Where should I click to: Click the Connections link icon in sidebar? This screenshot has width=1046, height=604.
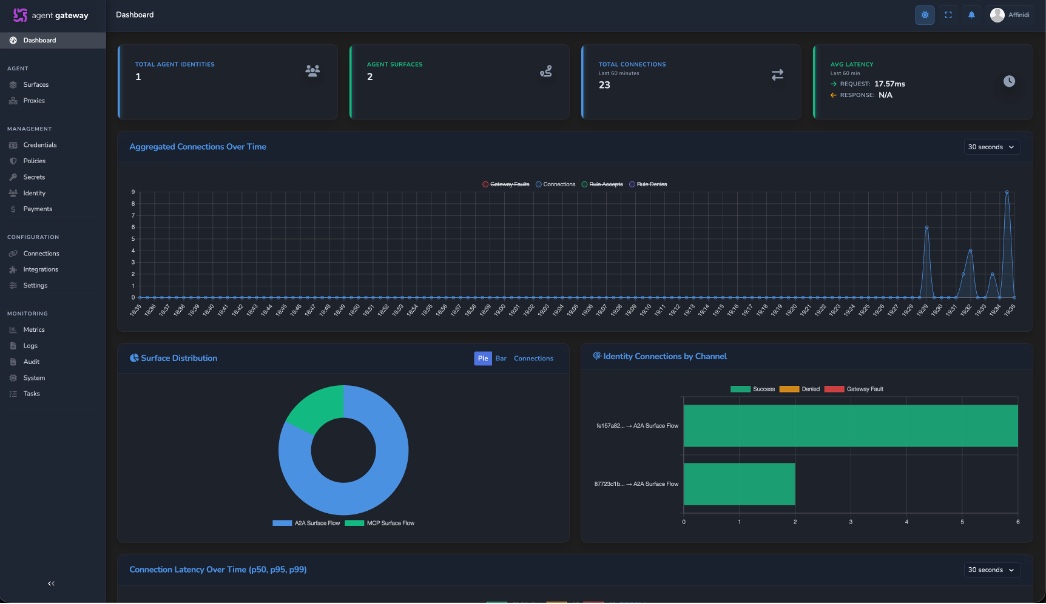coord(13,254)
